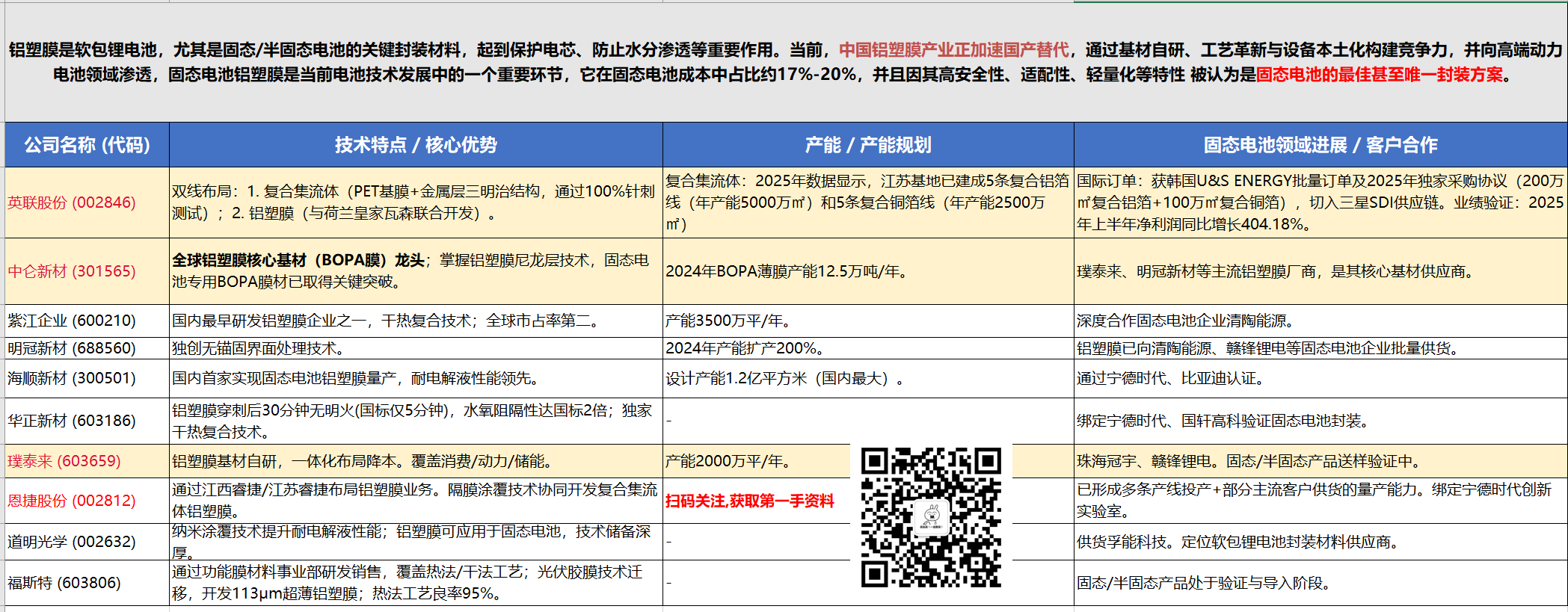
Task: Click the 海顺新材 (300501) cell
Action: pos(72,378)
